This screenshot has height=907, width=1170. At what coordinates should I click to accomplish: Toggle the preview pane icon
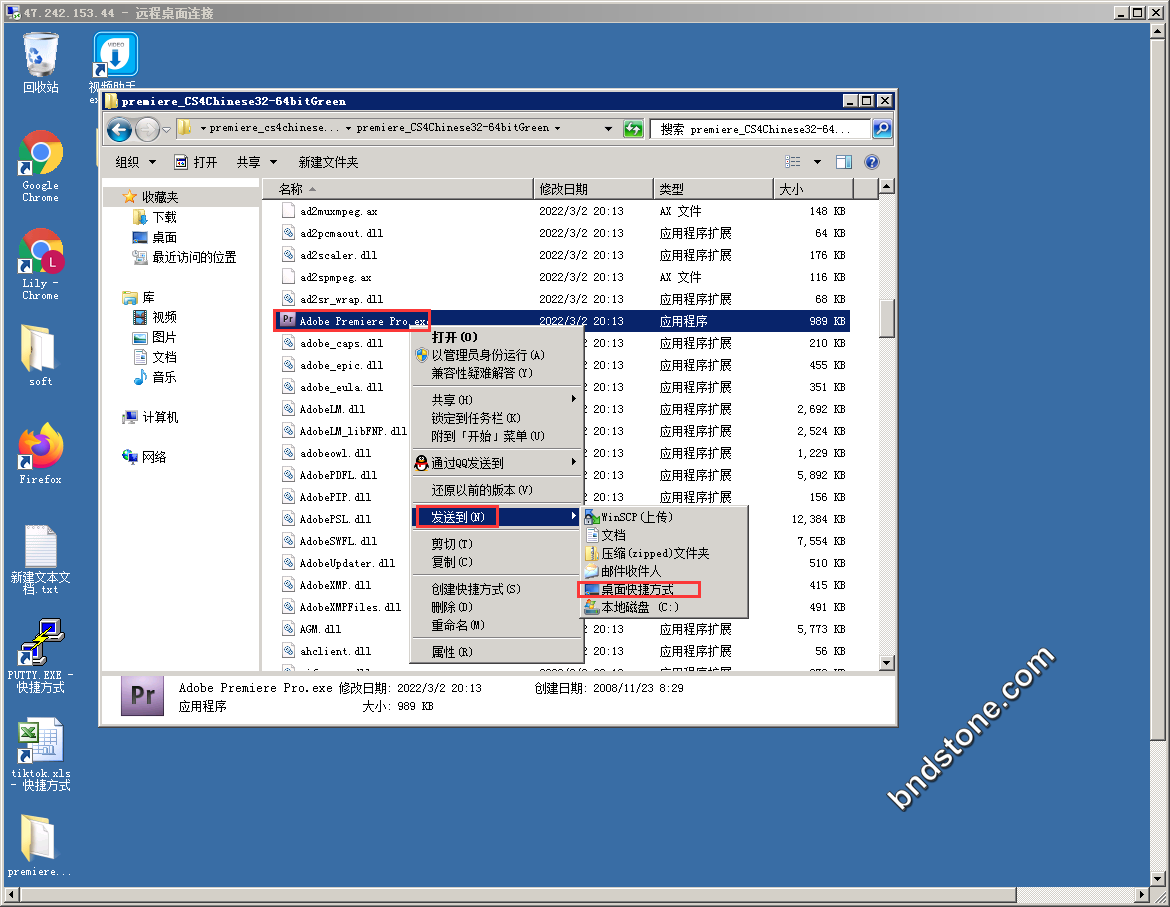(843, 162)
